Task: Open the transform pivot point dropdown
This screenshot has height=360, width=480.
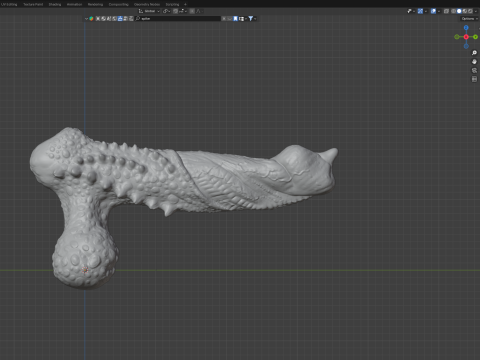Action: tap(166, 11)
